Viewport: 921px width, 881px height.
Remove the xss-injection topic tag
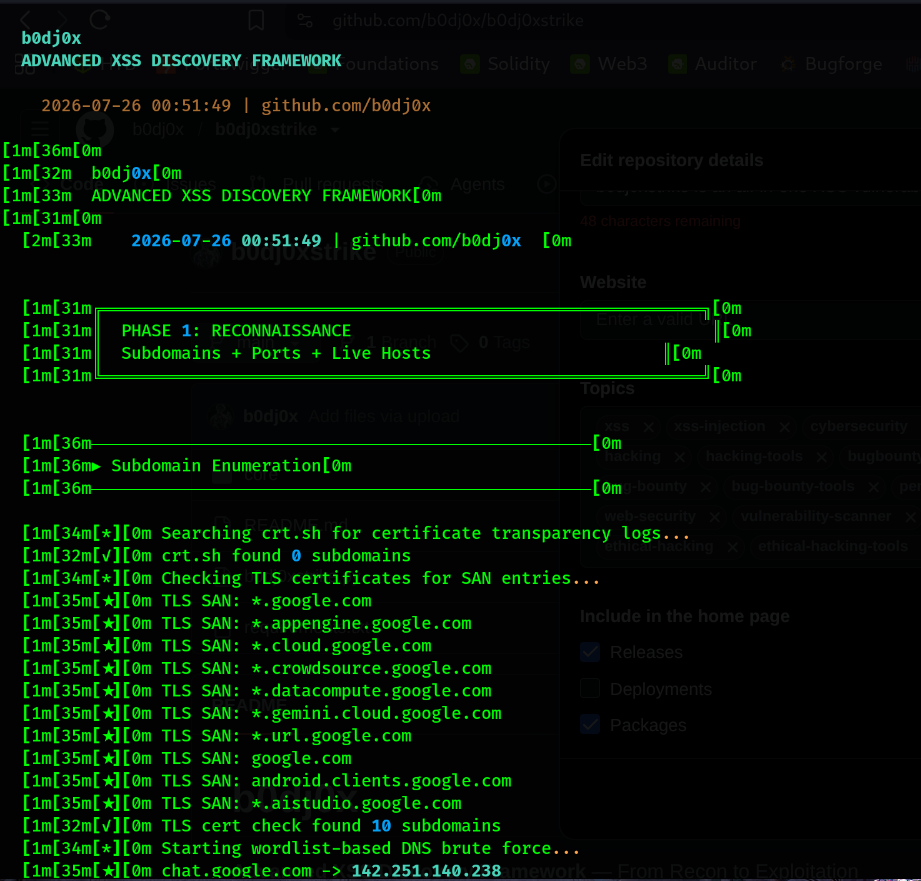pos(784,427)
